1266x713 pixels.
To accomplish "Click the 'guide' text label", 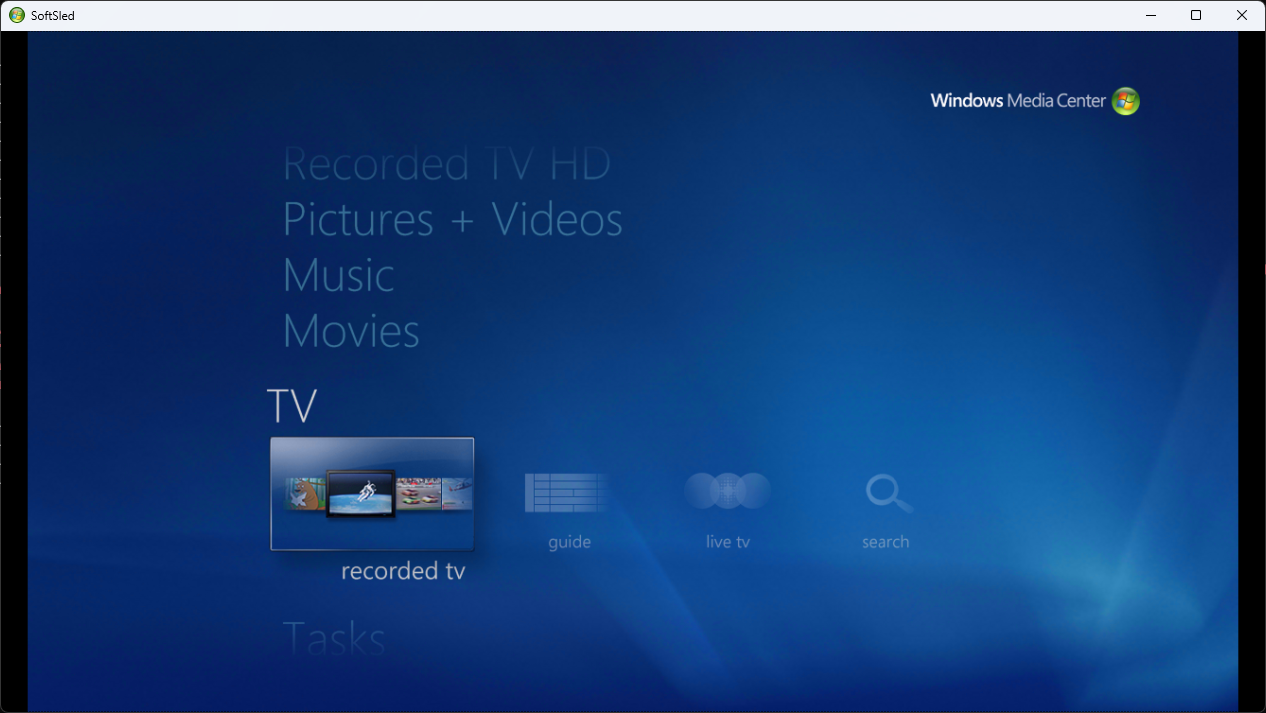I will pos(570,542).
